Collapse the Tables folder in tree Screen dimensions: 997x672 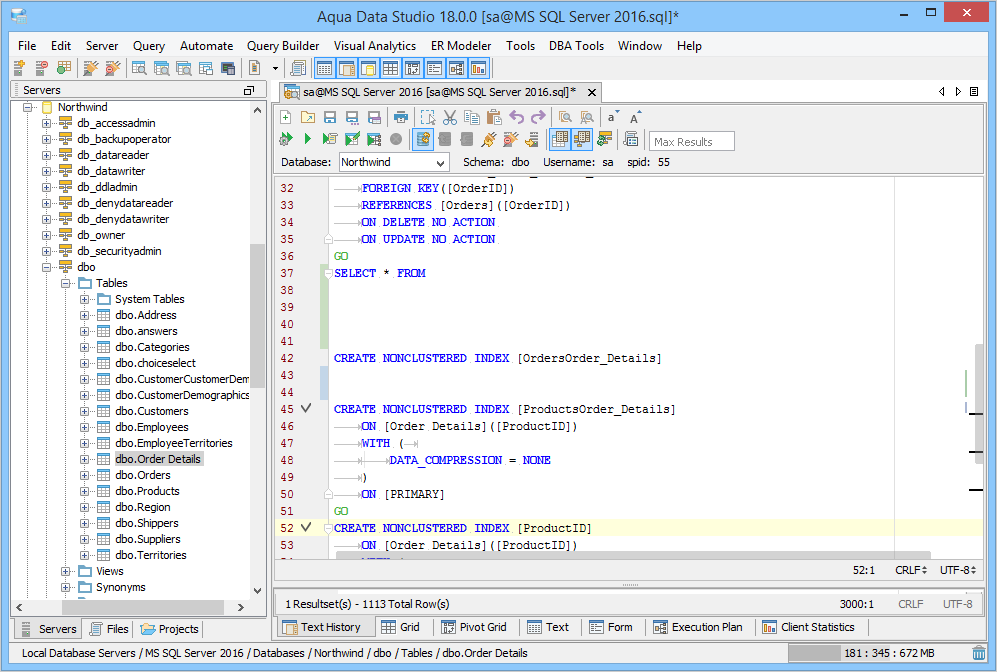66,283
